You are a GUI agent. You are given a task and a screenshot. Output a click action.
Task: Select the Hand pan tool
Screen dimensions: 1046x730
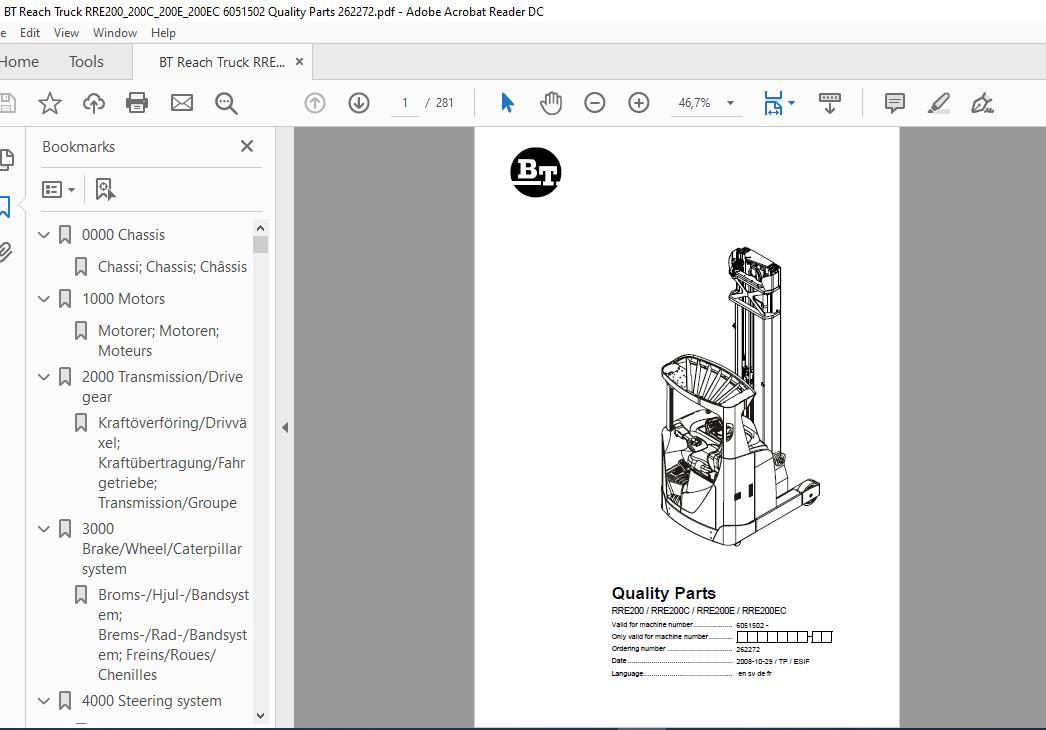(x=551, y=103)
